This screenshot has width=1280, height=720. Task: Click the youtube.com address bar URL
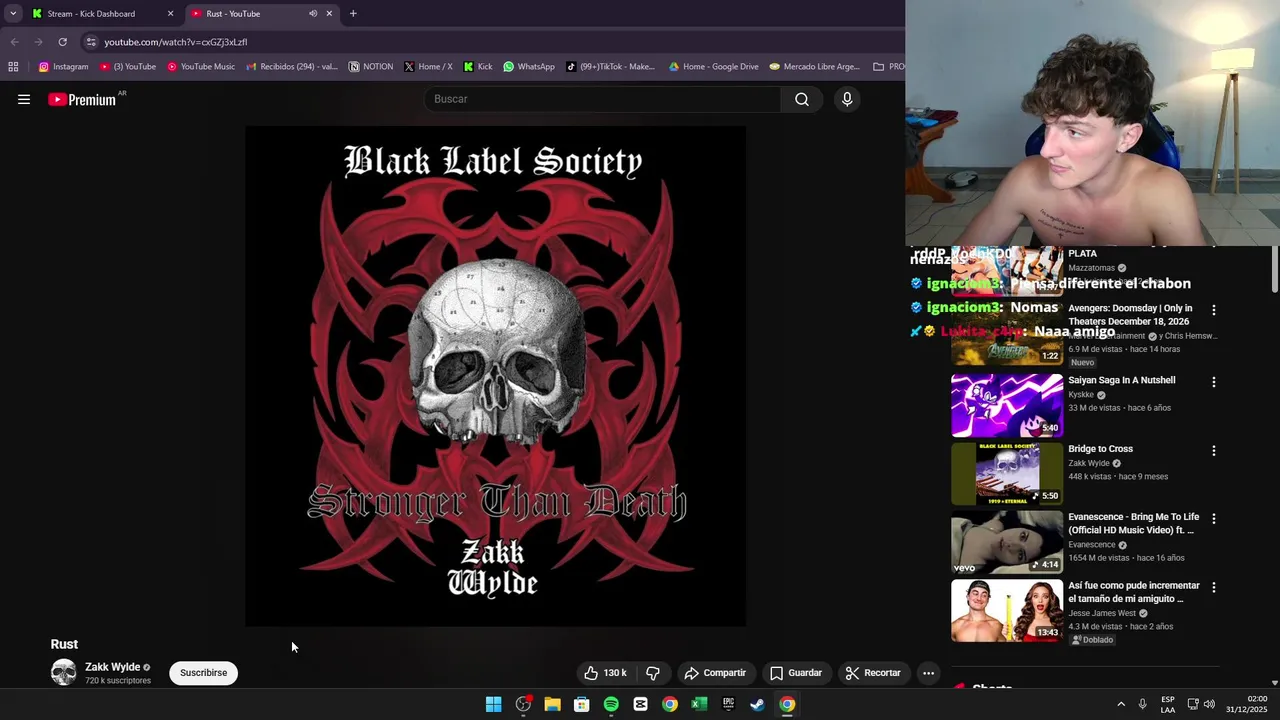click(x=176, y=42)
